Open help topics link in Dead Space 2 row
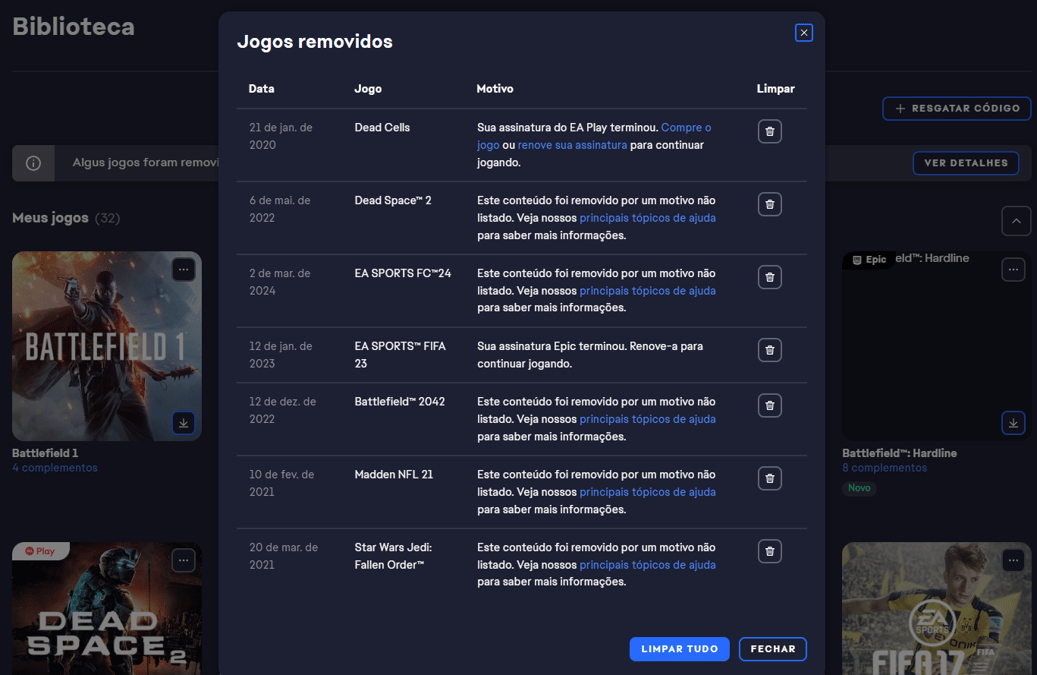This screenshot has height=675, width=1037. pos(647,218)
